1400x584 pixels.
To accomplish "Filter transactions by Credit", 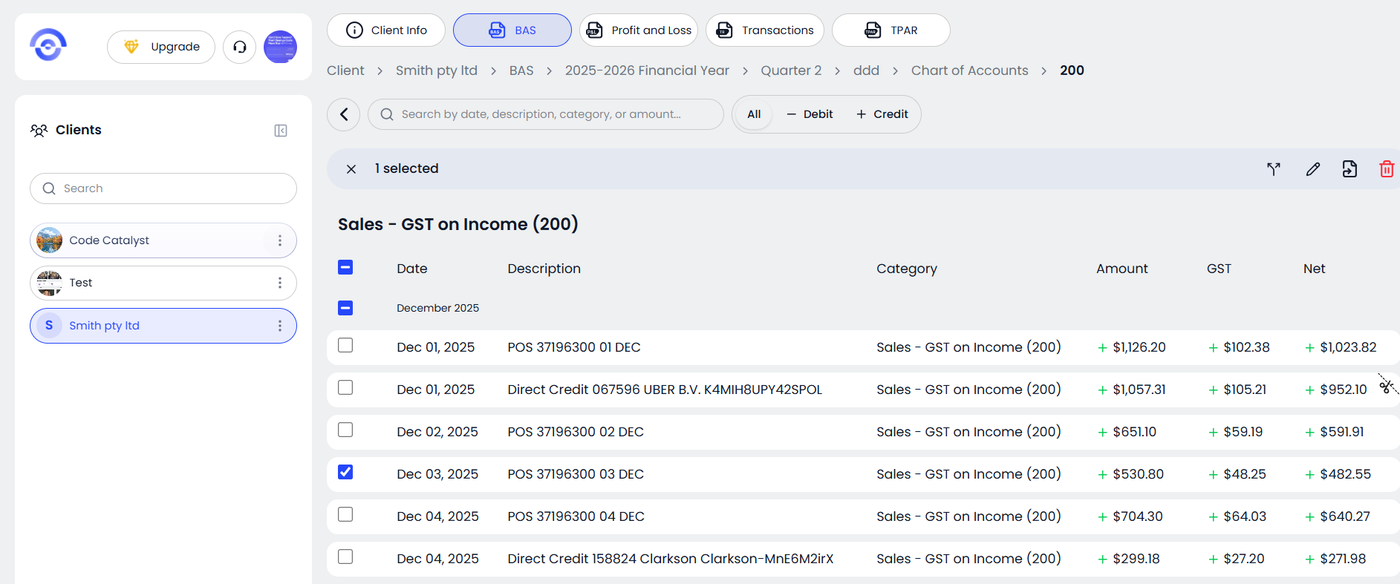I will 882,114.
